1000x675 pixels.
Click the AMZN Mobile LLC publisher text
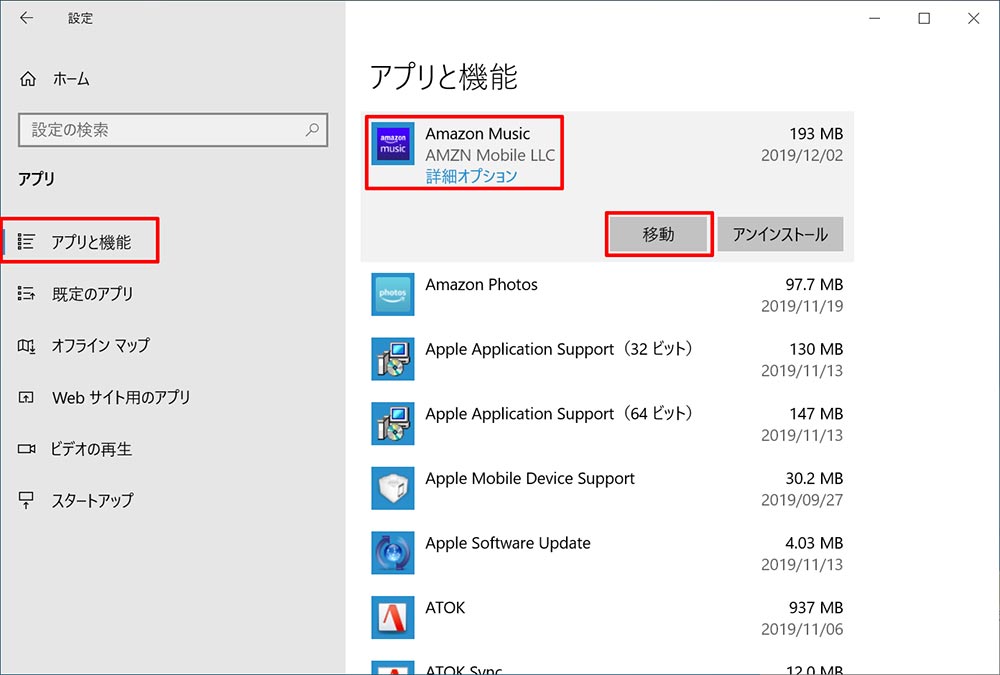pyautogui.click(x=490, y=155)
